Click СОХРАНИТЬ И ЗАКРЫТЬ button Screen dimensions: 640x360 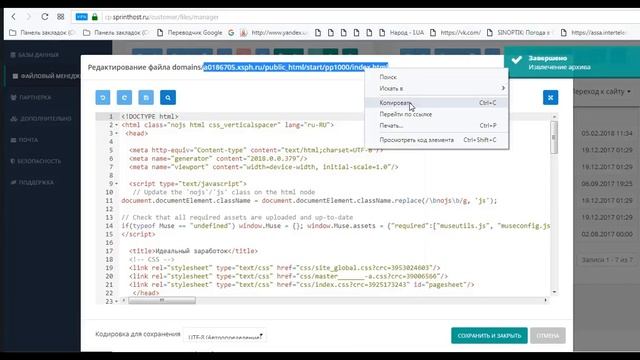(489, 336)
